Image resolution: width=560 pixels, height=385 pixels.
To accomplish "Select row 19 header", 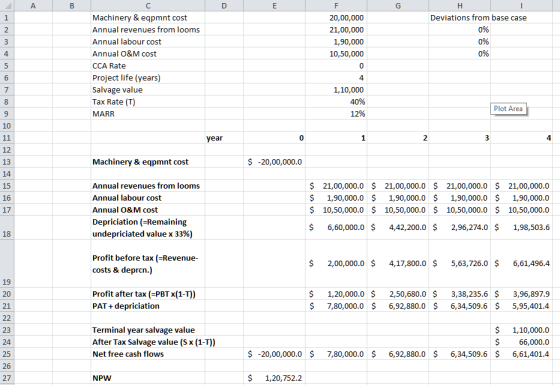I will [7, 264].
